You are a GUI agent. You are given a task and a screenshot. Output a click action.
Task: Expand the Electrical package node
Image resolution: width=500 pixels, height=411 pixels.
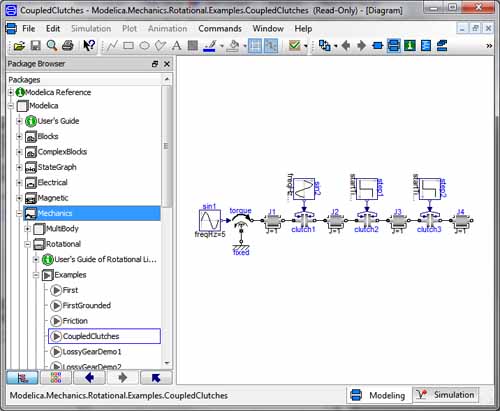[19, 183]
